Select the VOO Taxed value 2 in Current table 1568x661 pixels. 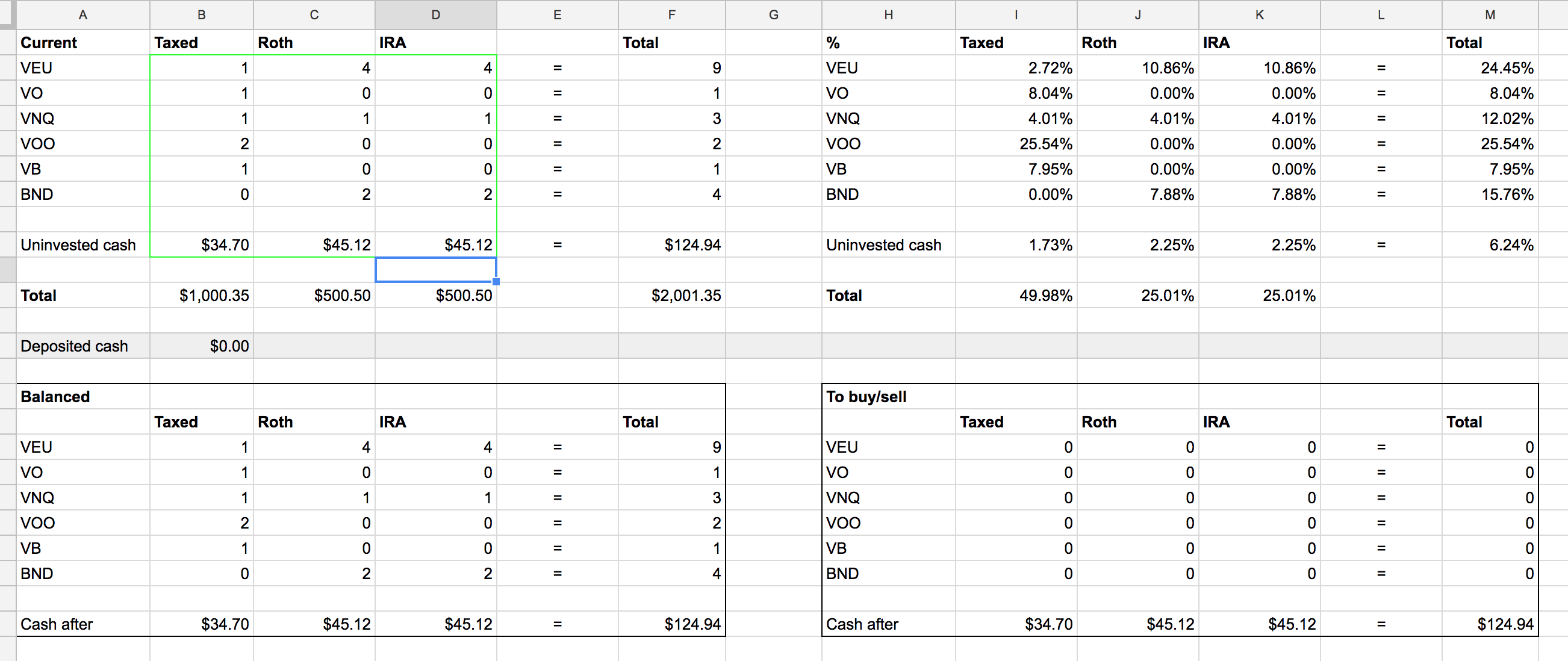tap(202, 144)
